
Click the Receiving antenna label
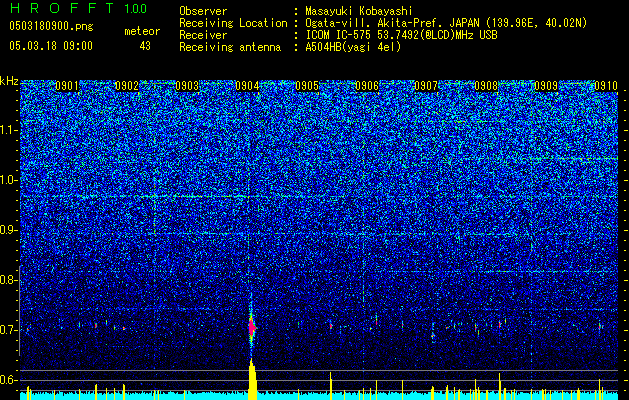(x=230, y=47)
